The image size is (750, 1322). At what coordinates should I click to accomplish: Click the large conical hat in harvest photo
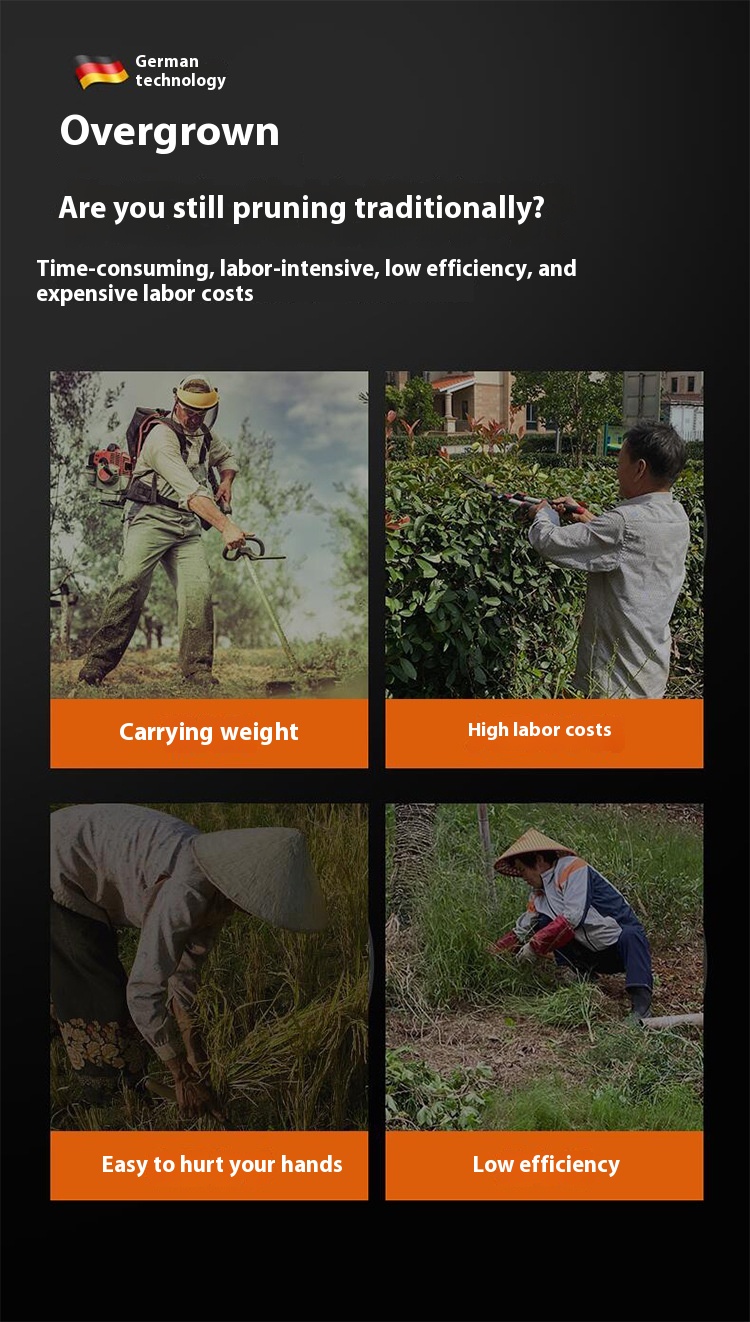(x=259, y=876)
